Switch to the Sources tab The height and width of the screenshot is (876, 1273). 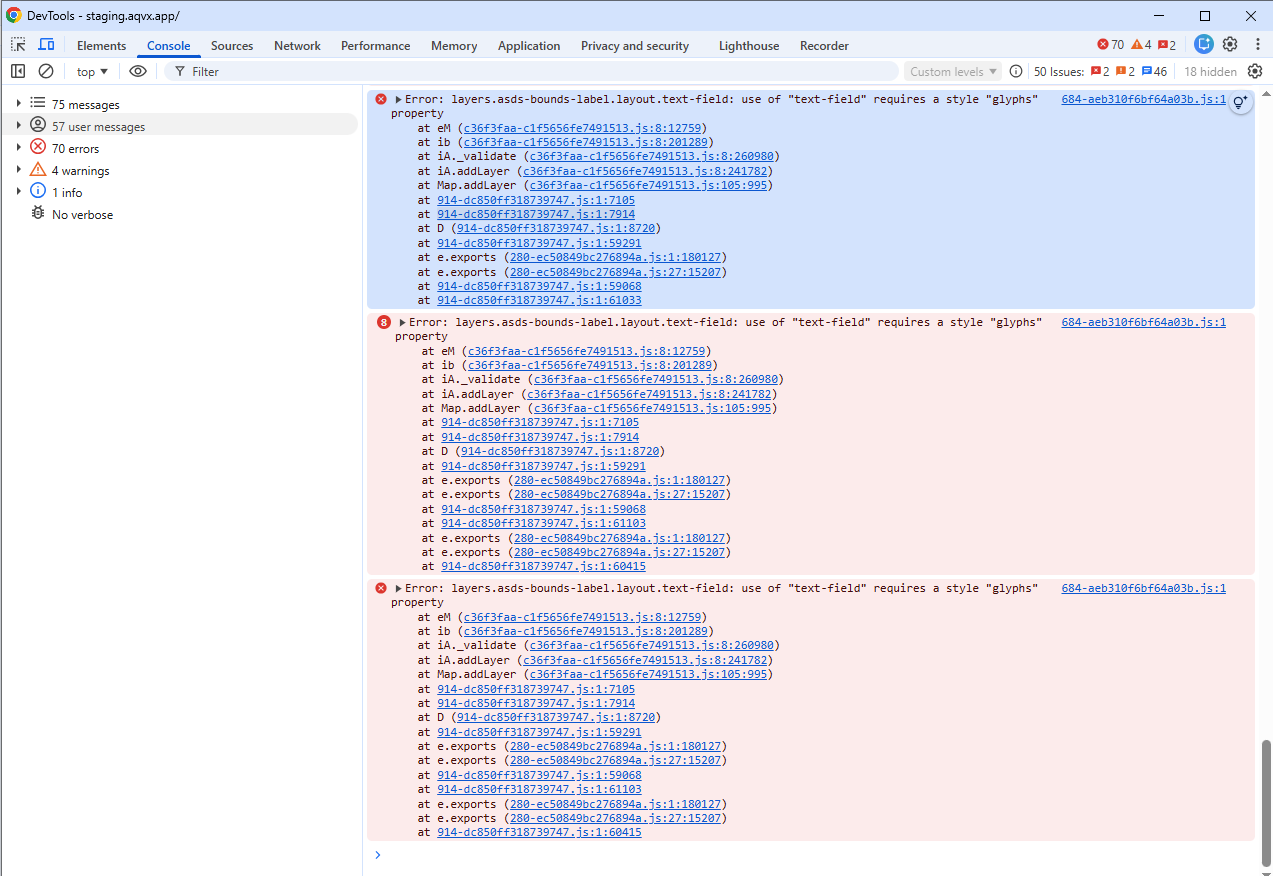(232, 46)
